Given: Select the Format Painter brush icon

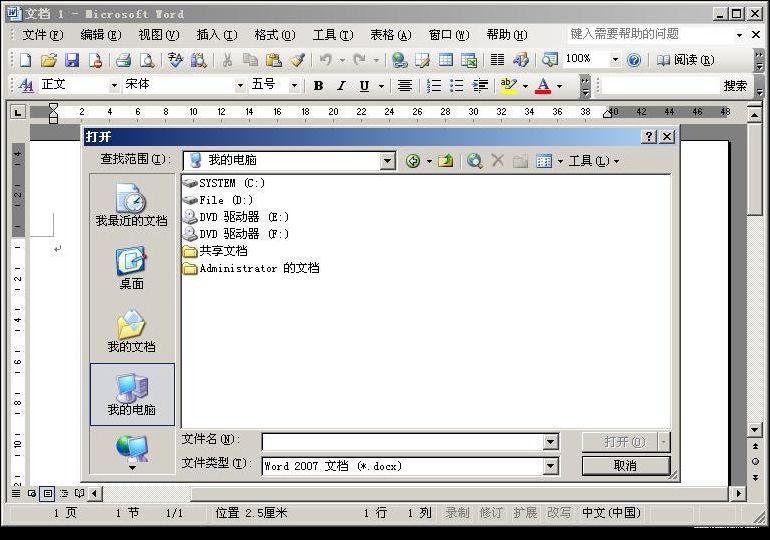Looking at the screenshot, I should coord(298,60).
